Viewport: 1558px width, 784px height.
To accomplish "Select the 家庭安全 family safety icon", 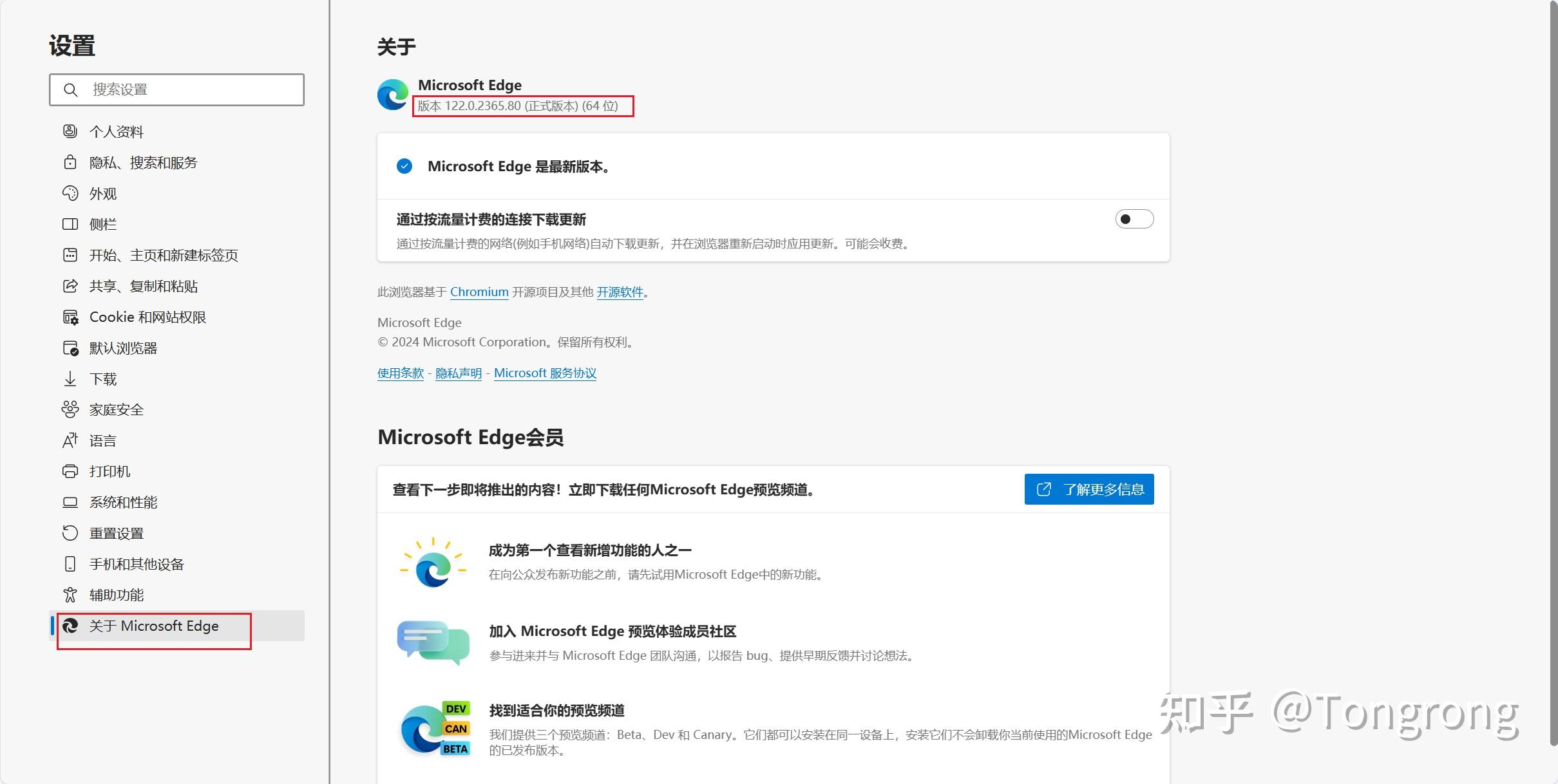I will pyautogui.click(x=71, y=409).
